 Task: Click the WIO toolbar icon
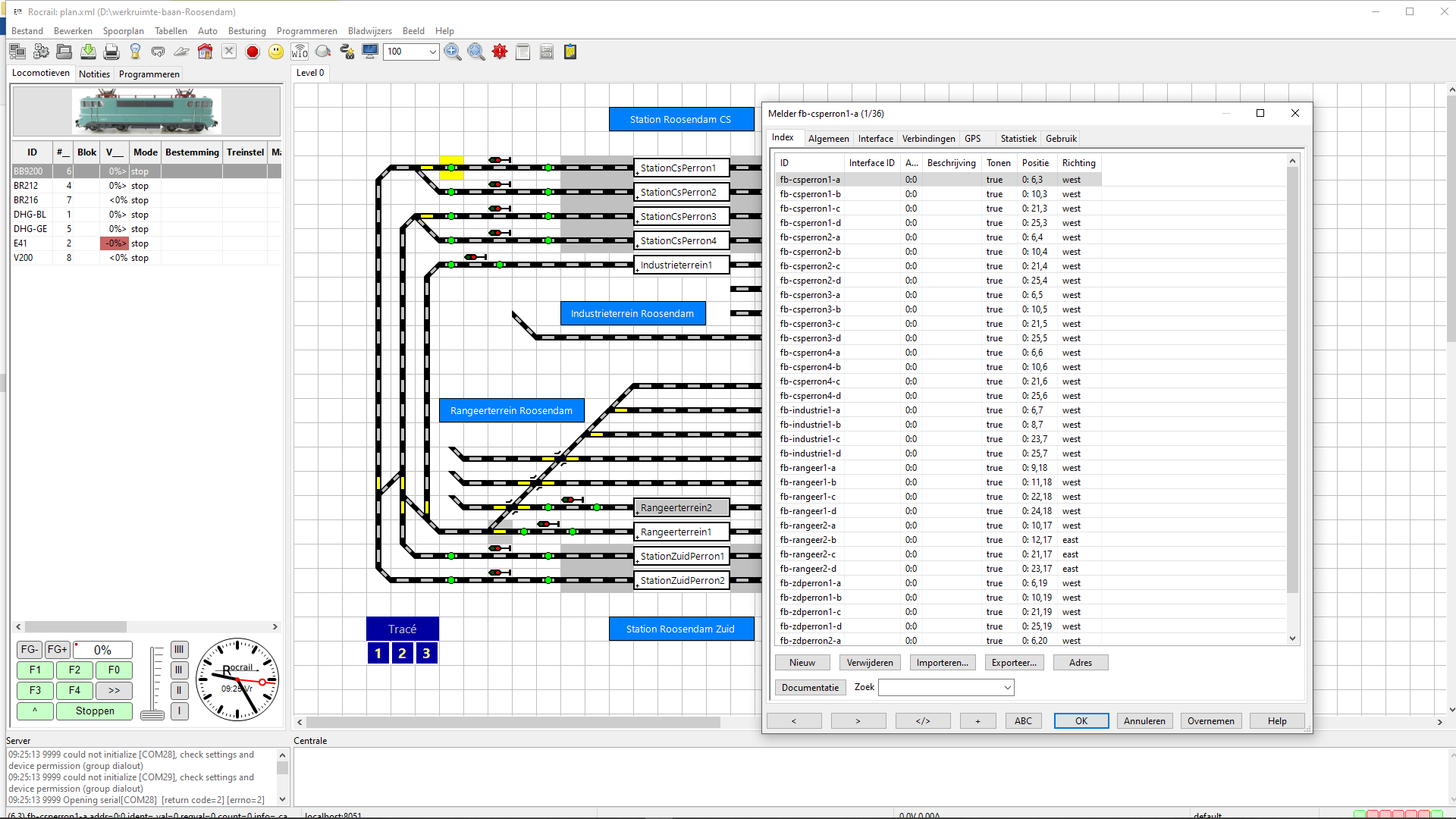[300, 52]
